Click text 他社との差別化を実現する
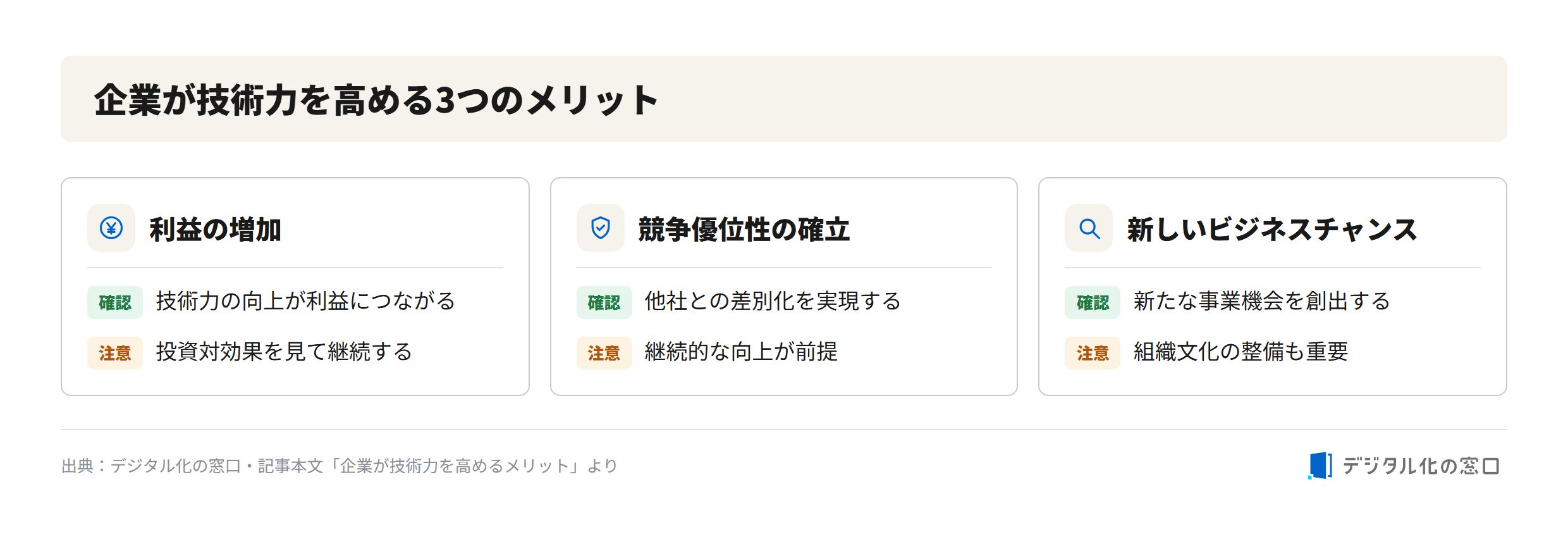The image size is (1568, 539). pyautogui.click(x=773, y=301)
